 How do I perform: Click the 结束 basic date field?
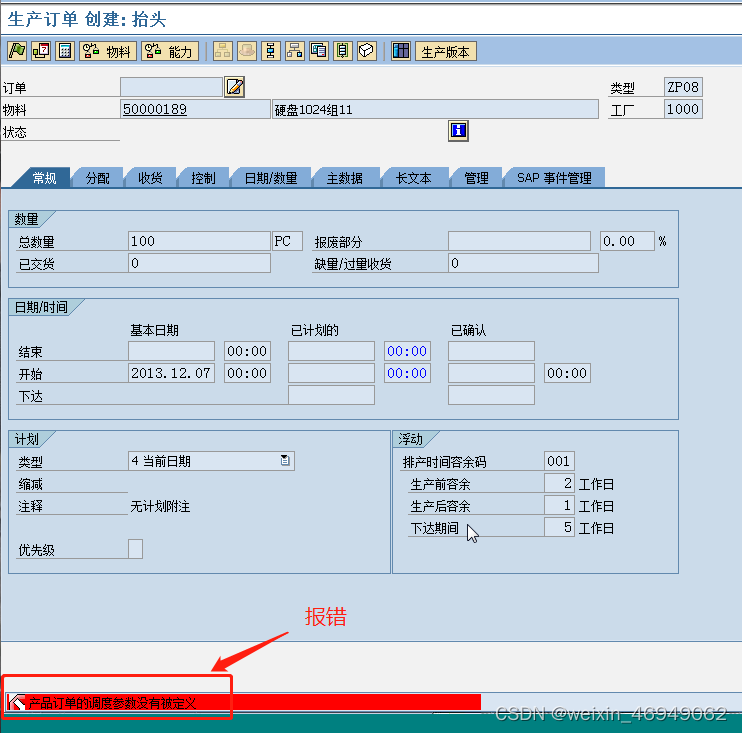pos(171,351)
